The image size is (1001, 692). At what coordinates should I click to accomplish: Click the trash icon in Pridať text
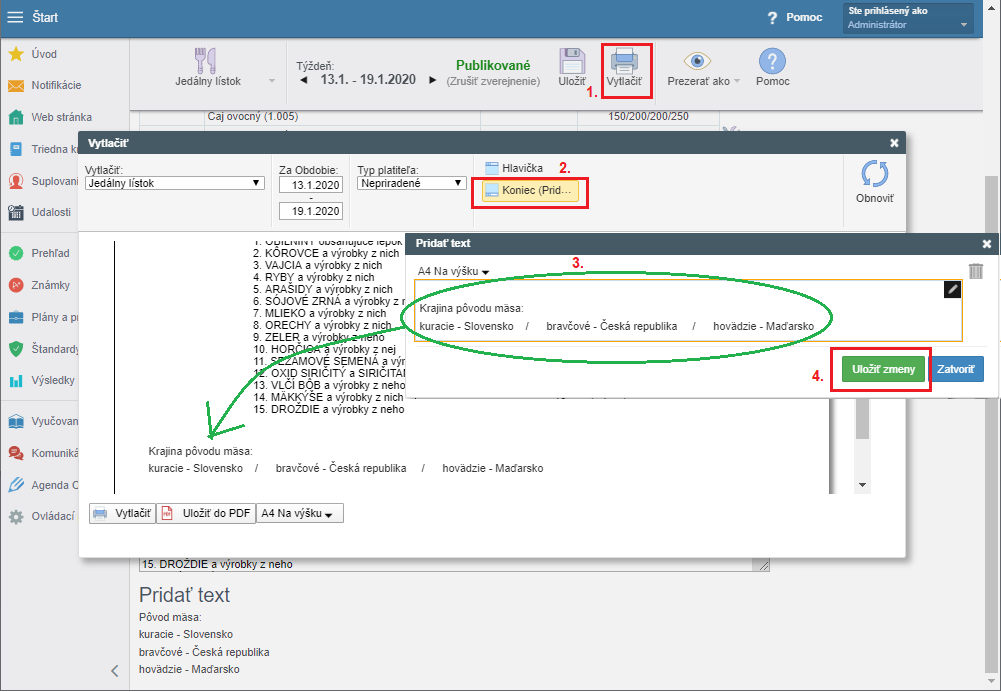976,271
